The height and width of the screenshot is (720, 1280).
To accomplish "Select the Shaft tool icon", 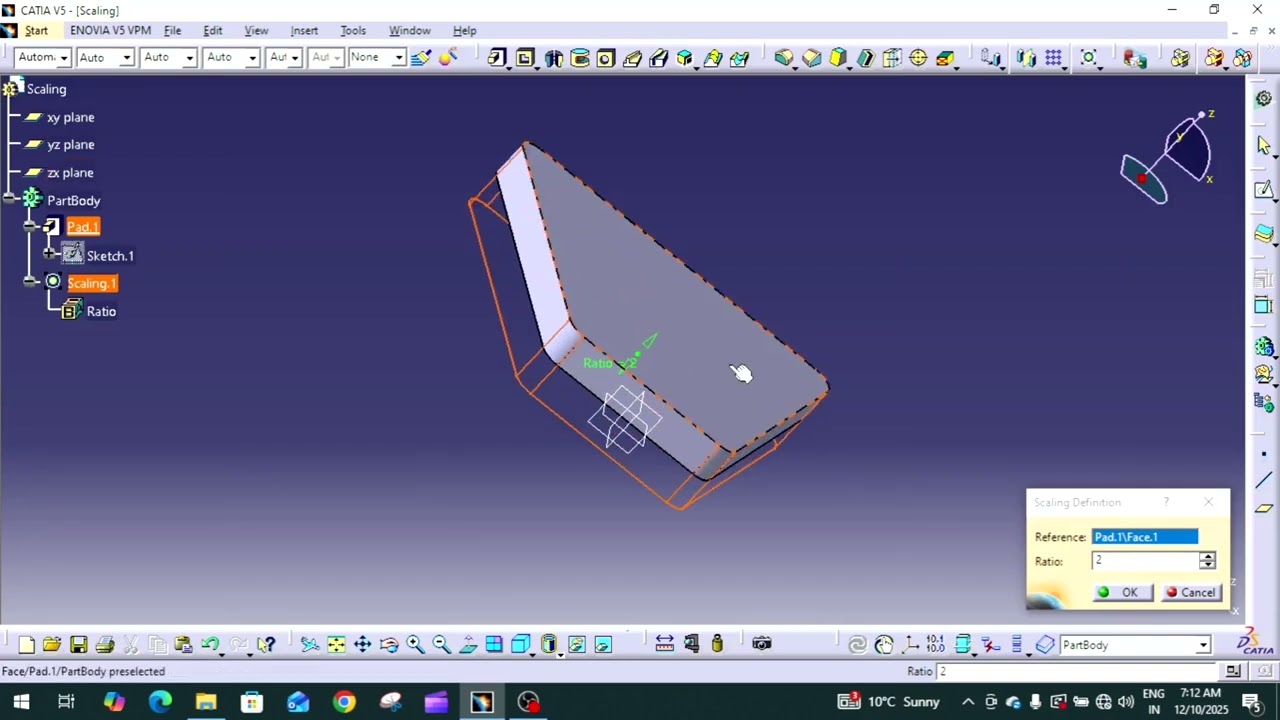I will (x=553, y=58).
